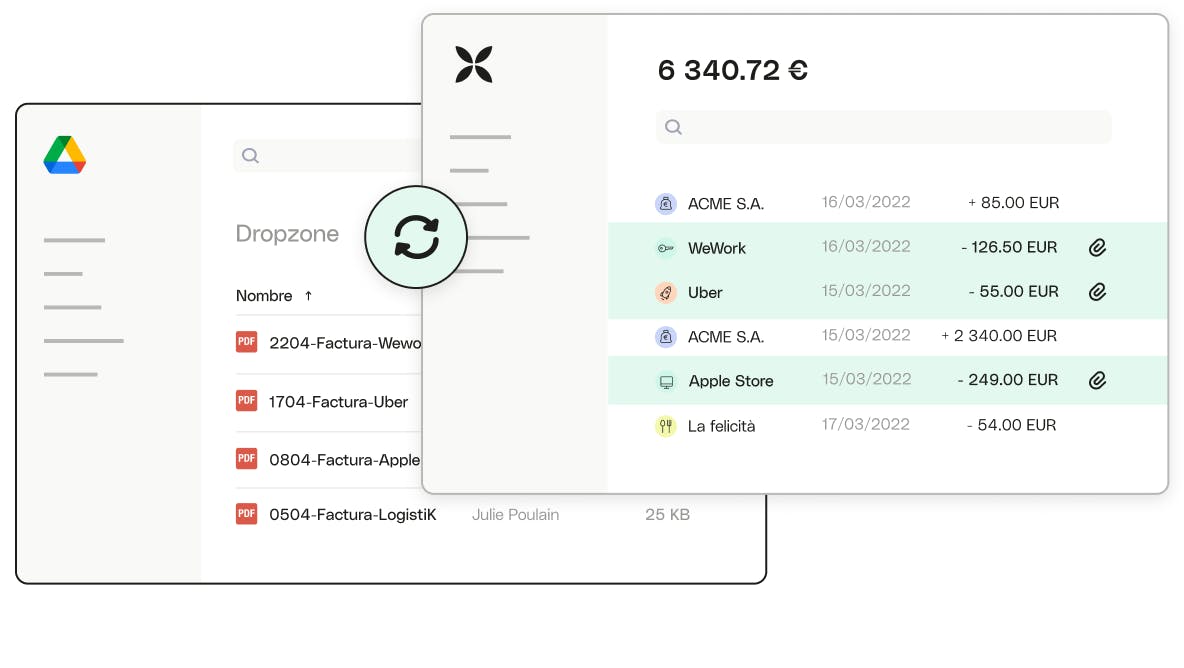Click the Qonto logo icon
Screen dimensions: 1184x668
tap(473, 63)
